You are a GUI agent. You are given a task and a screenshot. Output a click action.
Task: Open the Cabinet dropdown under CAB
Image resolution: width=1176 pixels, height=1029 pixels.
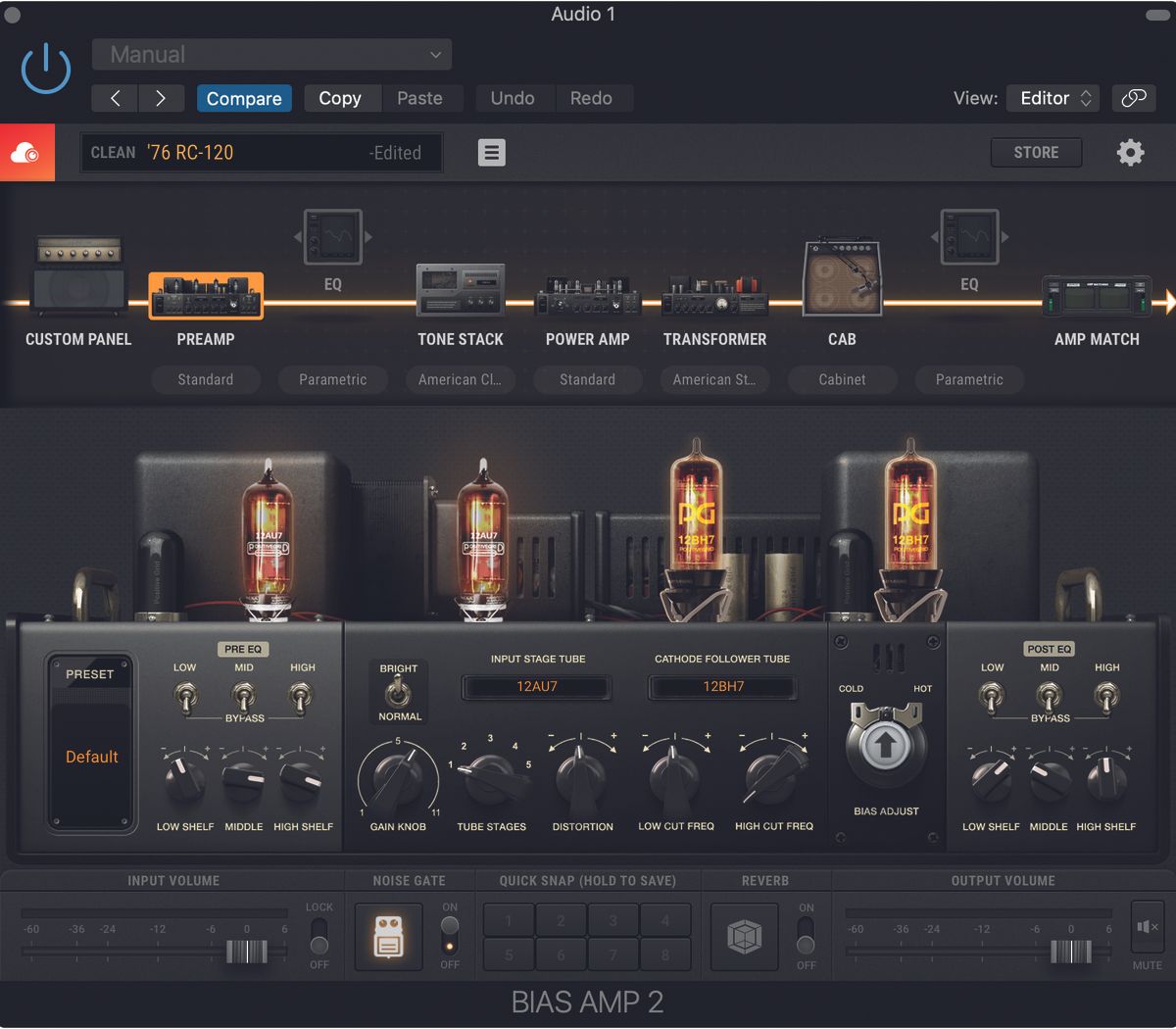click(x=842, y=379)
